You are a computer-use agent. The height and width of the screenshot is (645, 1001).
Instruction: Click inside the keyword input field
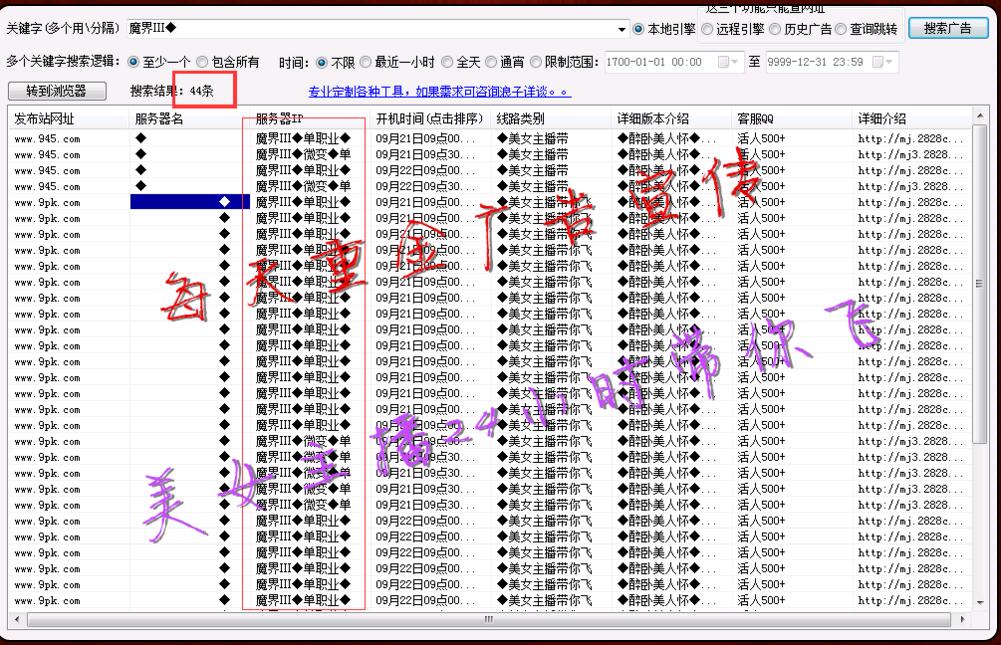tap(370, 28)
